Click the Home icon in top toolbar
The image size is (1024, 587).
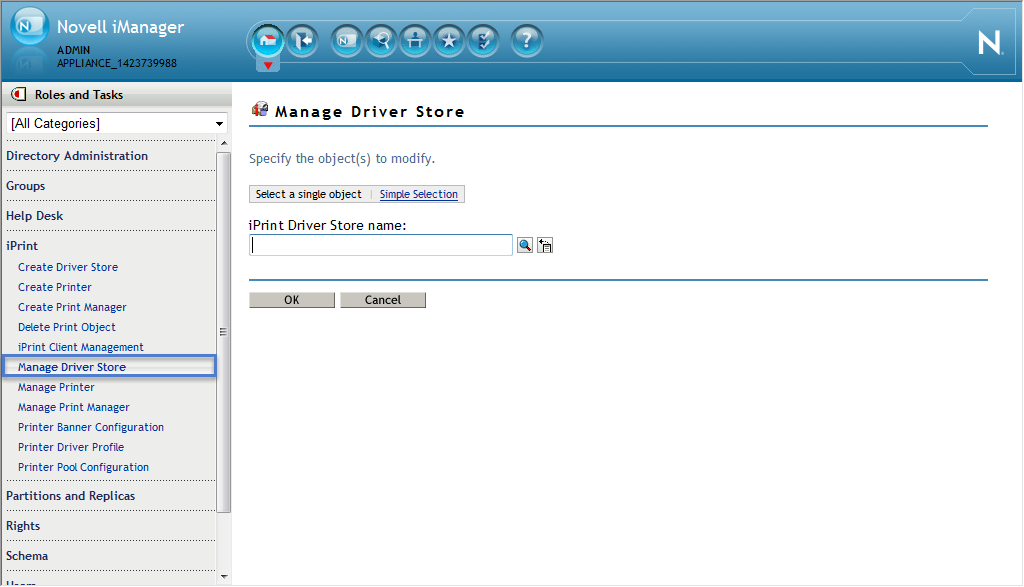point(268,41)
